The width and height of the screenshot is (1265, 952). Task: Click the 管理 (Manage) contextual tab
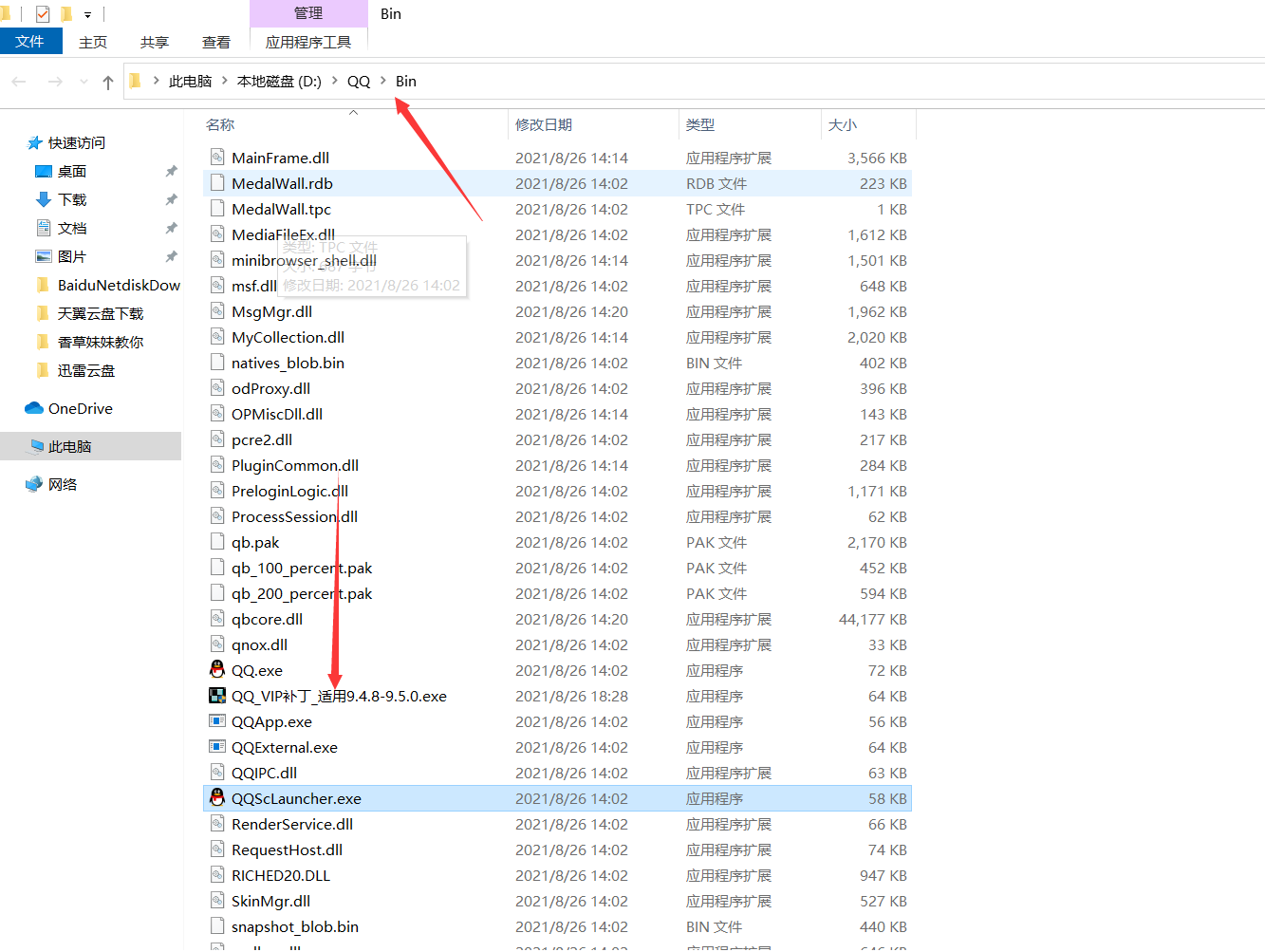coord(308,13)
